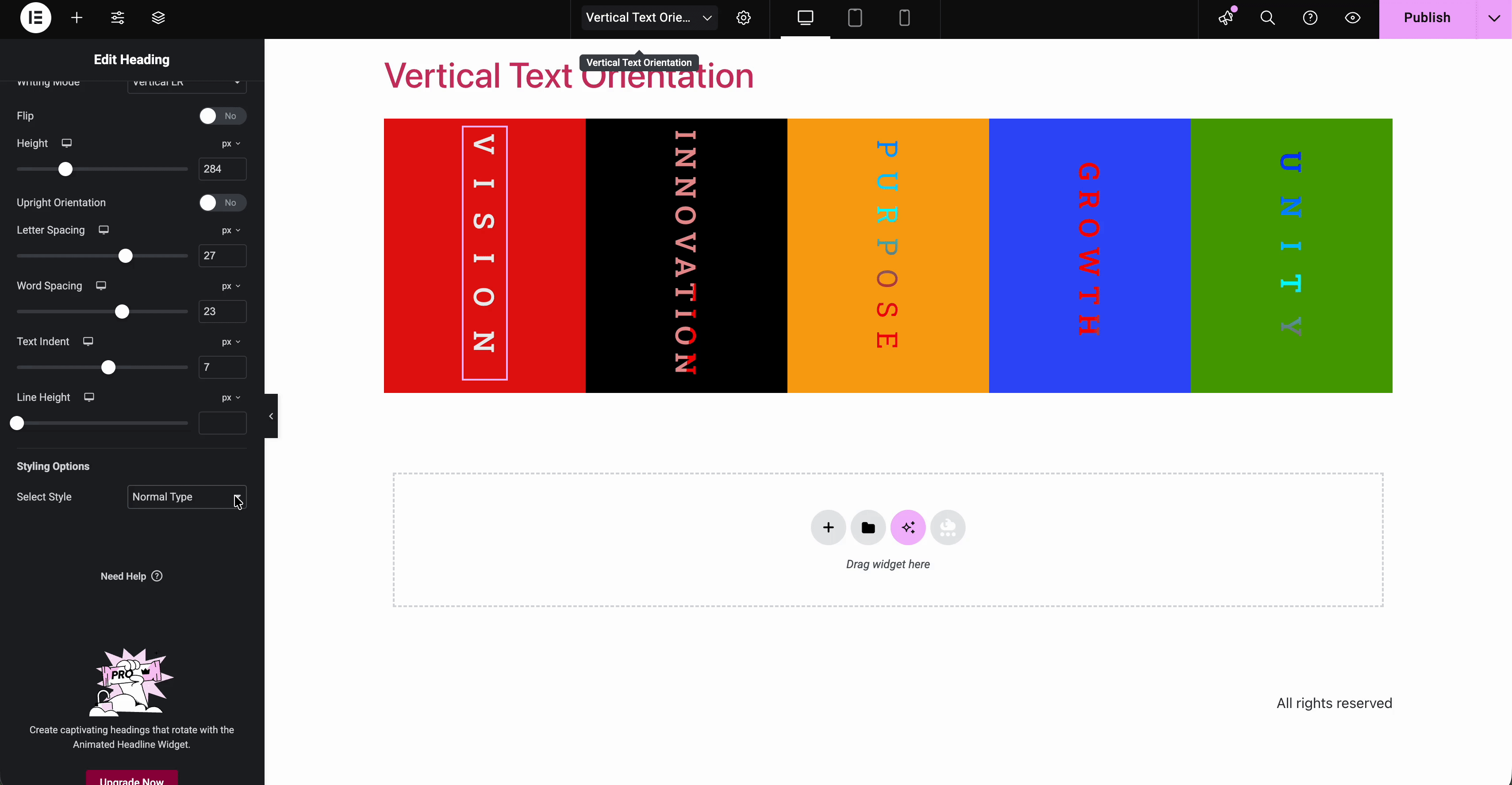
Task: Switch to mobile preview mode
Action: [x=904, y=18]
